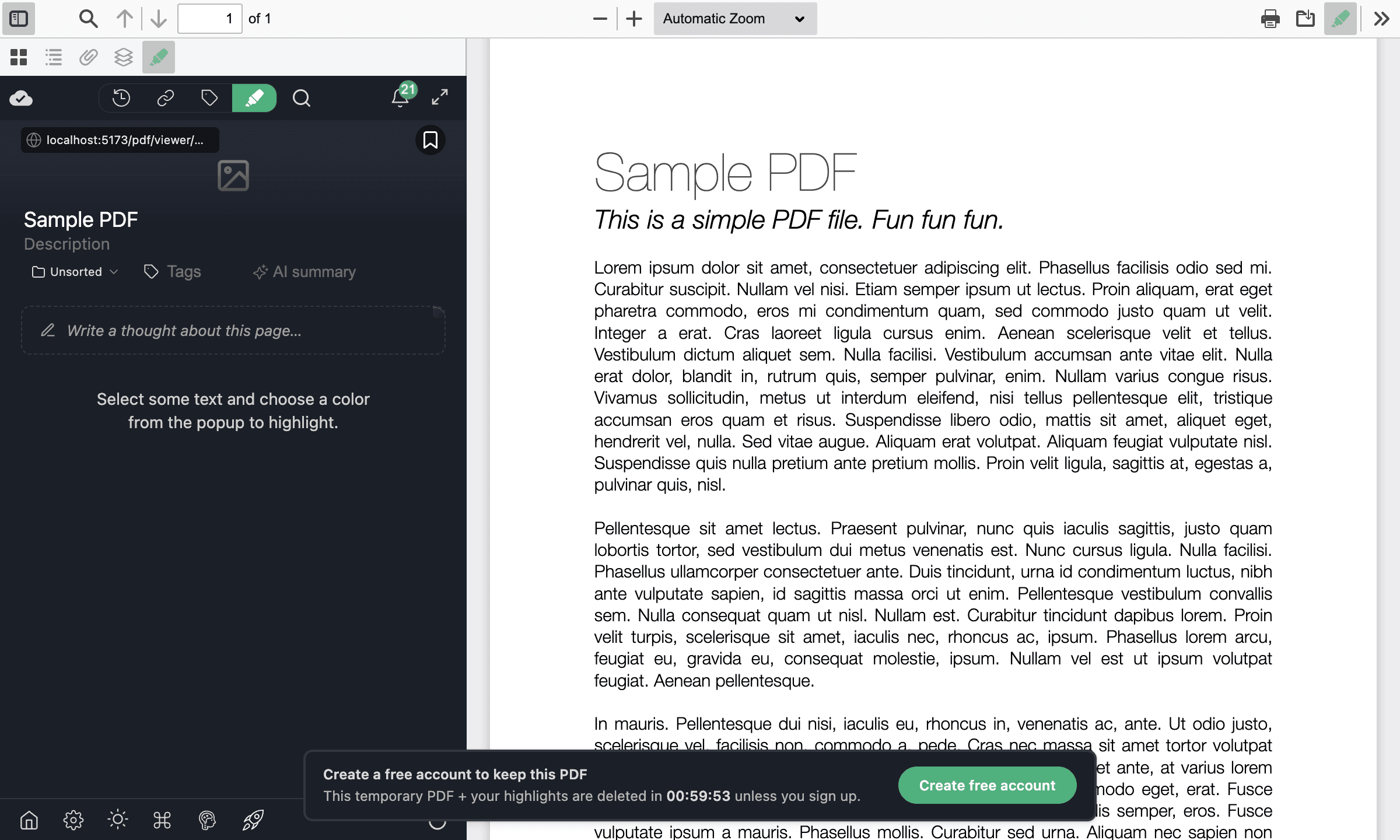Open the tags tab in panel header

(209, 98)
